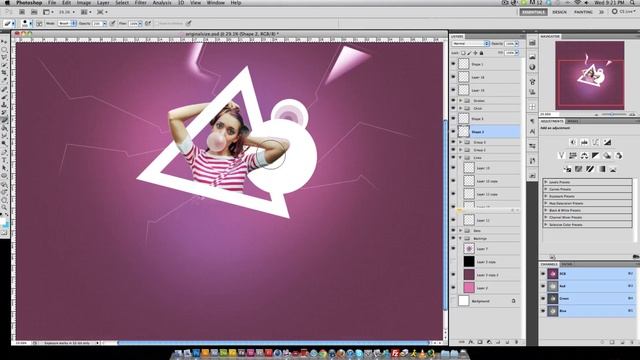This screenshot has height=360, width=640.
Task: Select the RGB composite channel
Action: pyautogui.click(x=588, y=273)
